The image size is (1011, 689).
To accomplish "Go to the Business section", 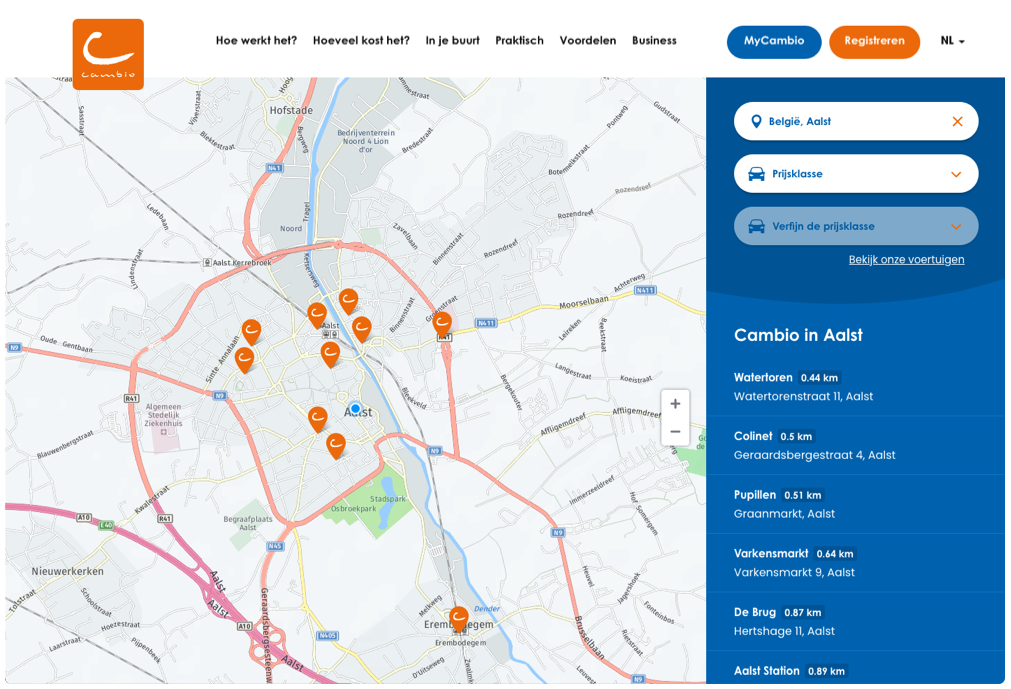I will pos(654,41).
